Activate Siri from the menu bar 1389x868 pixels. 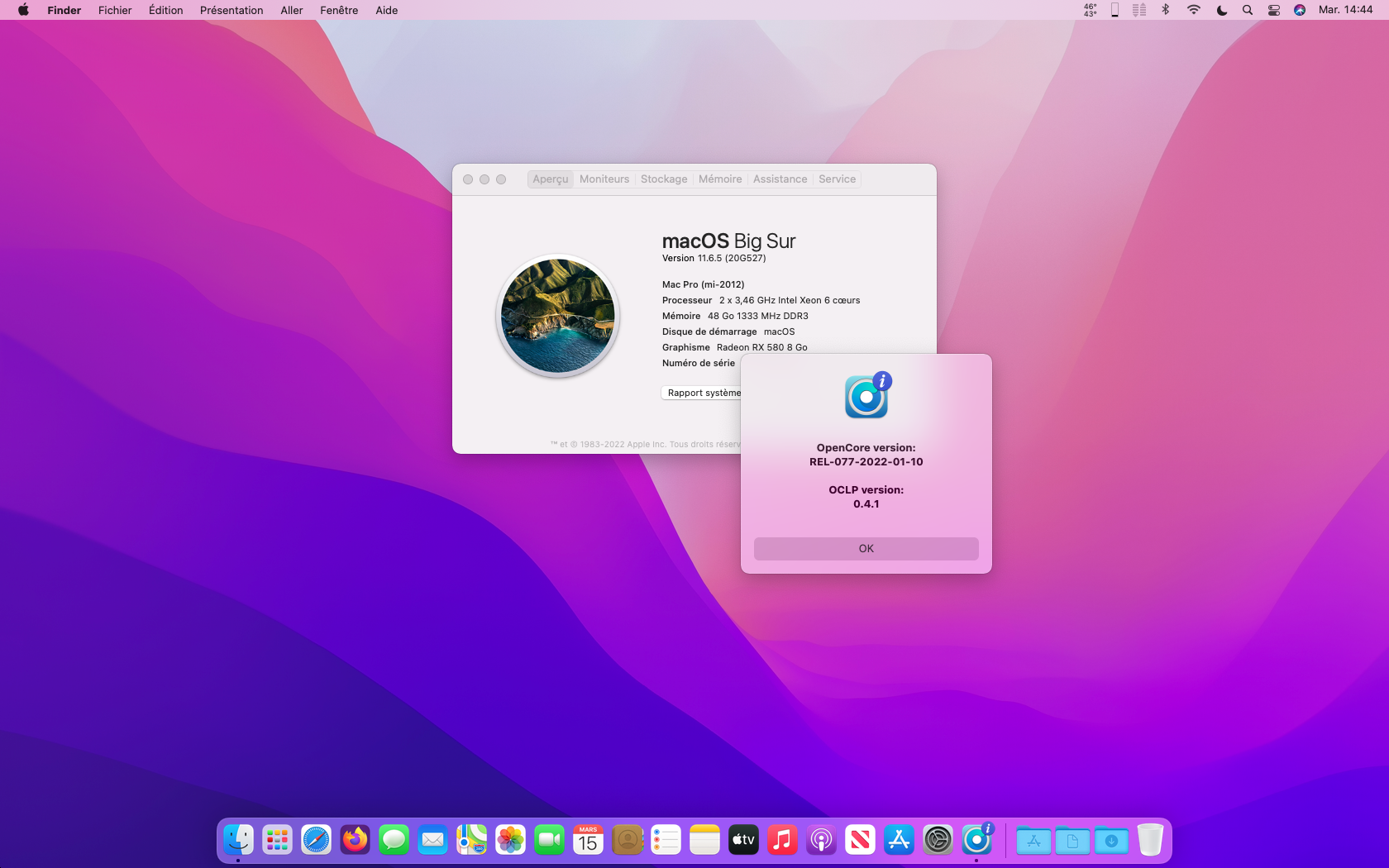(x=1300, y=10)
